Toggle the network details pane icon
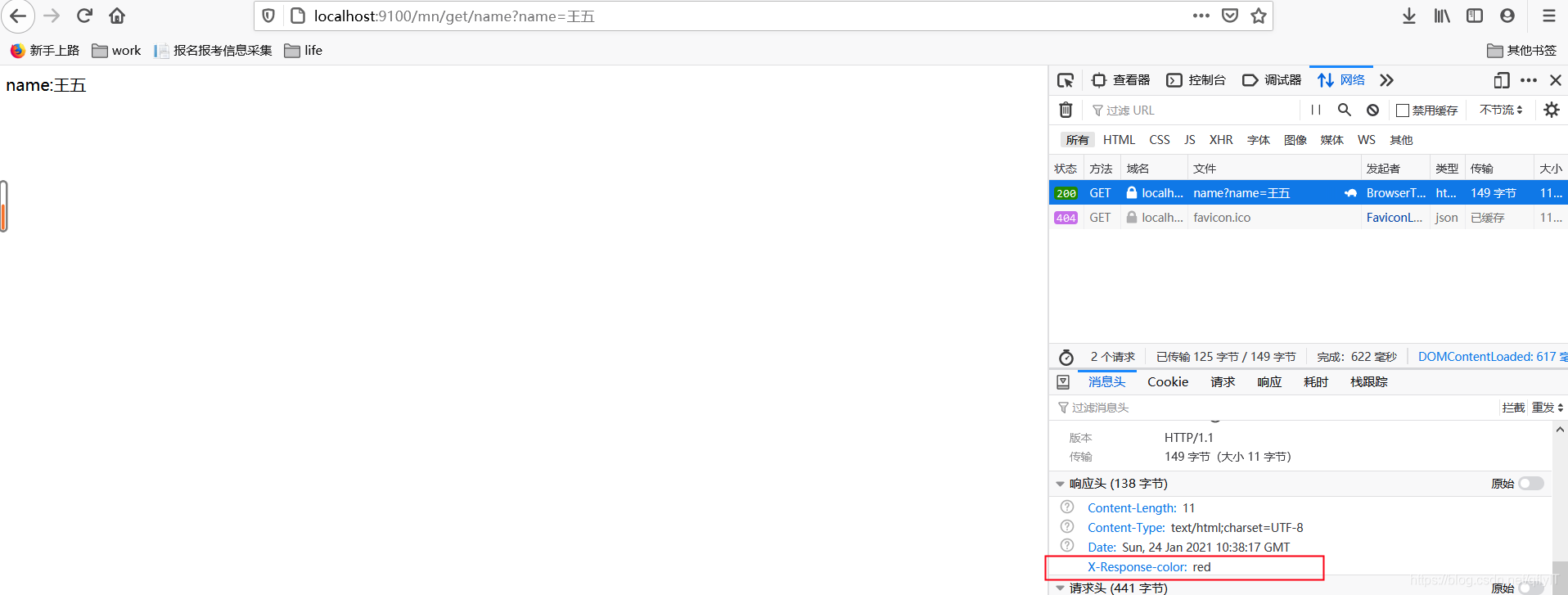 pos(1063,382)
